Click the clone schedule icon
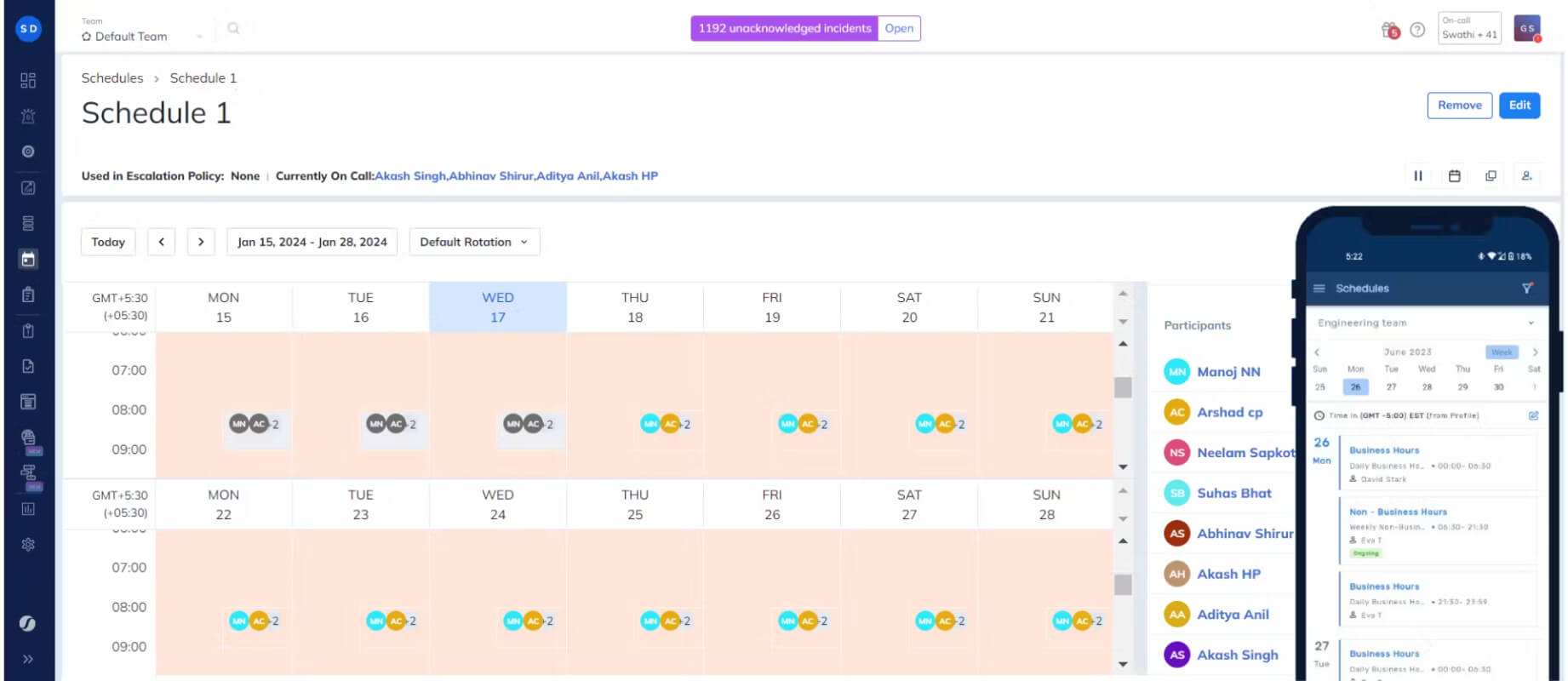Image resolution: width=1568 pixels, height=681 pixels. coord(1491,175)
